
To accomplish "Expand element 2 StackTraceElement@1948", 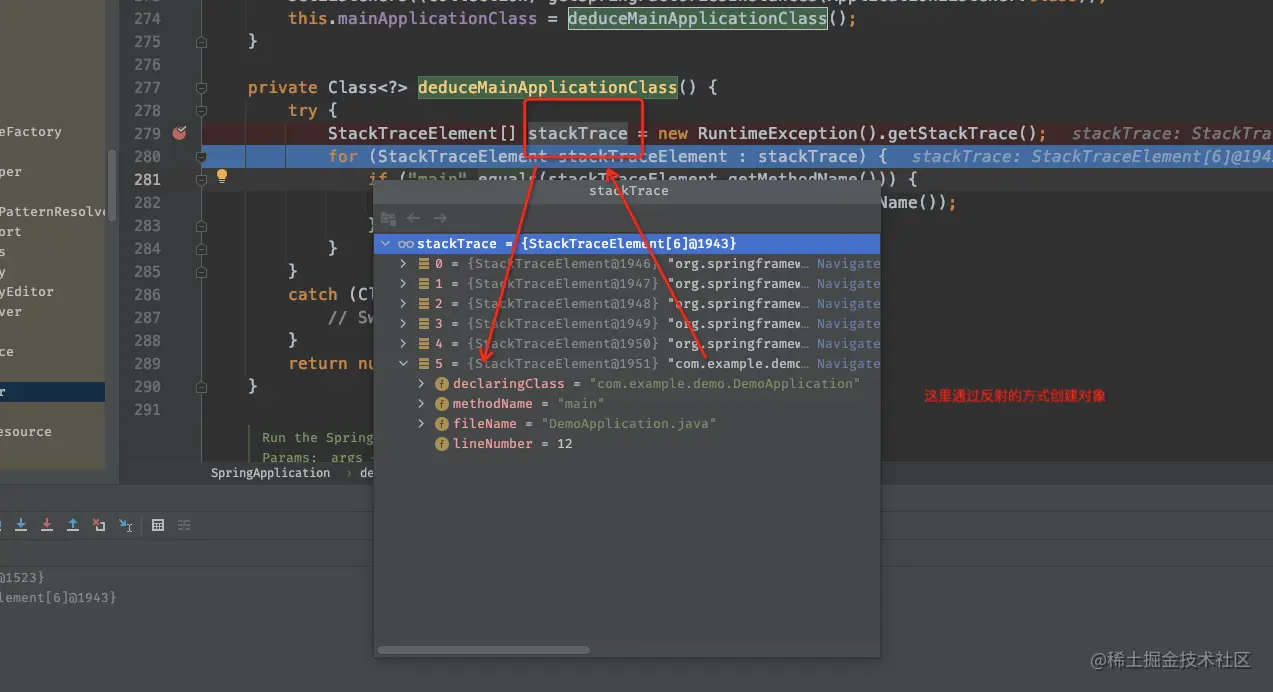I will [x=404, y=304].
